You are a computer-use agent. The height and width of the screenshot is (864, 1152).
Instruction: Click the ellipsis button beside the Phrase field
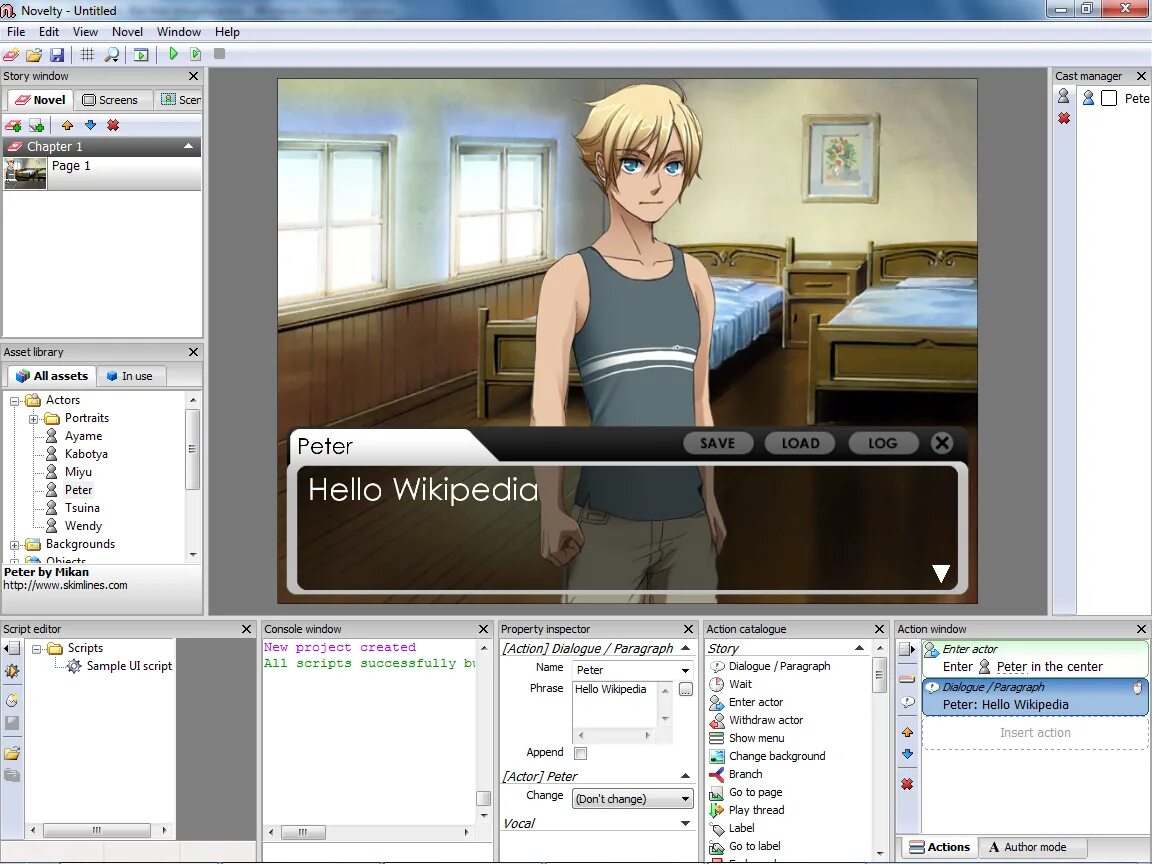click(x=685, y=689)
